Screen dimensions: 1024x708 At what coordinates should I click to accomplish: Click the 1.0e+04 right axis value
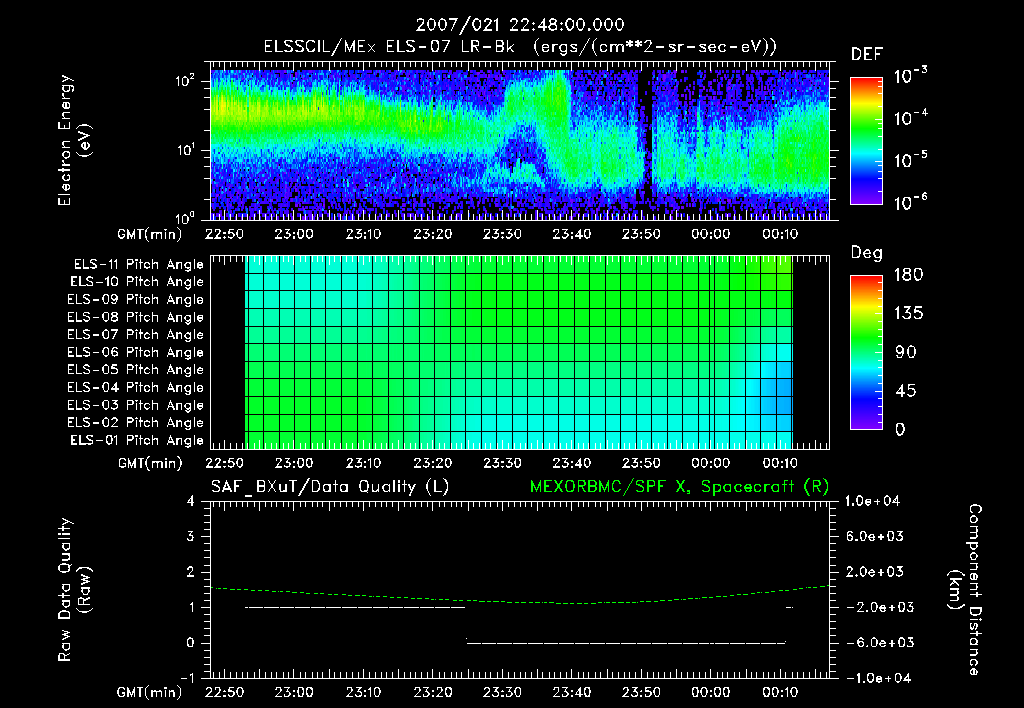872,501
